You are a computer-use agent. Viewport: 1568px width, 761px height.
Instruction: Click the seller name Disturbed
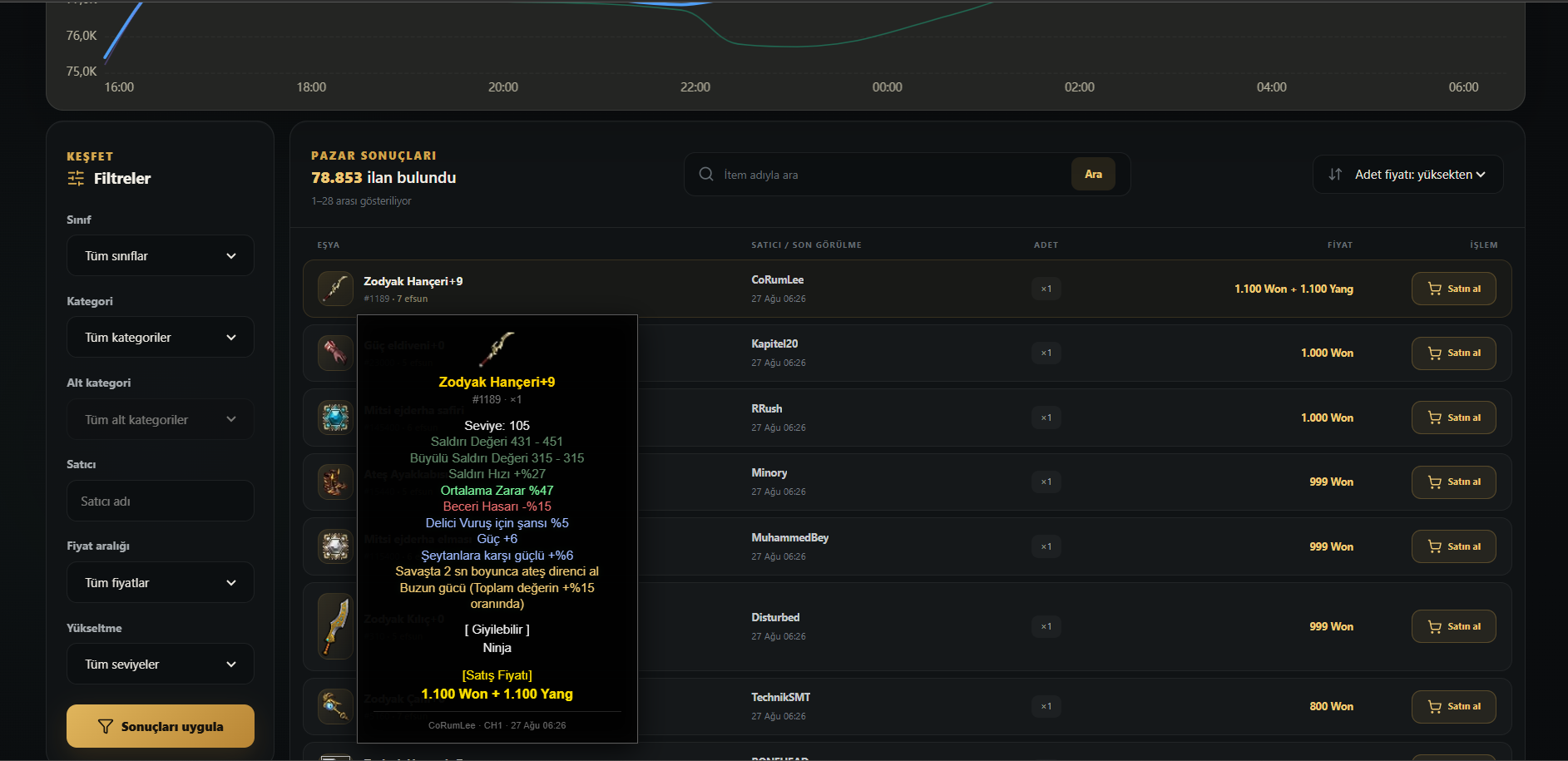click(x=775, y=618)
